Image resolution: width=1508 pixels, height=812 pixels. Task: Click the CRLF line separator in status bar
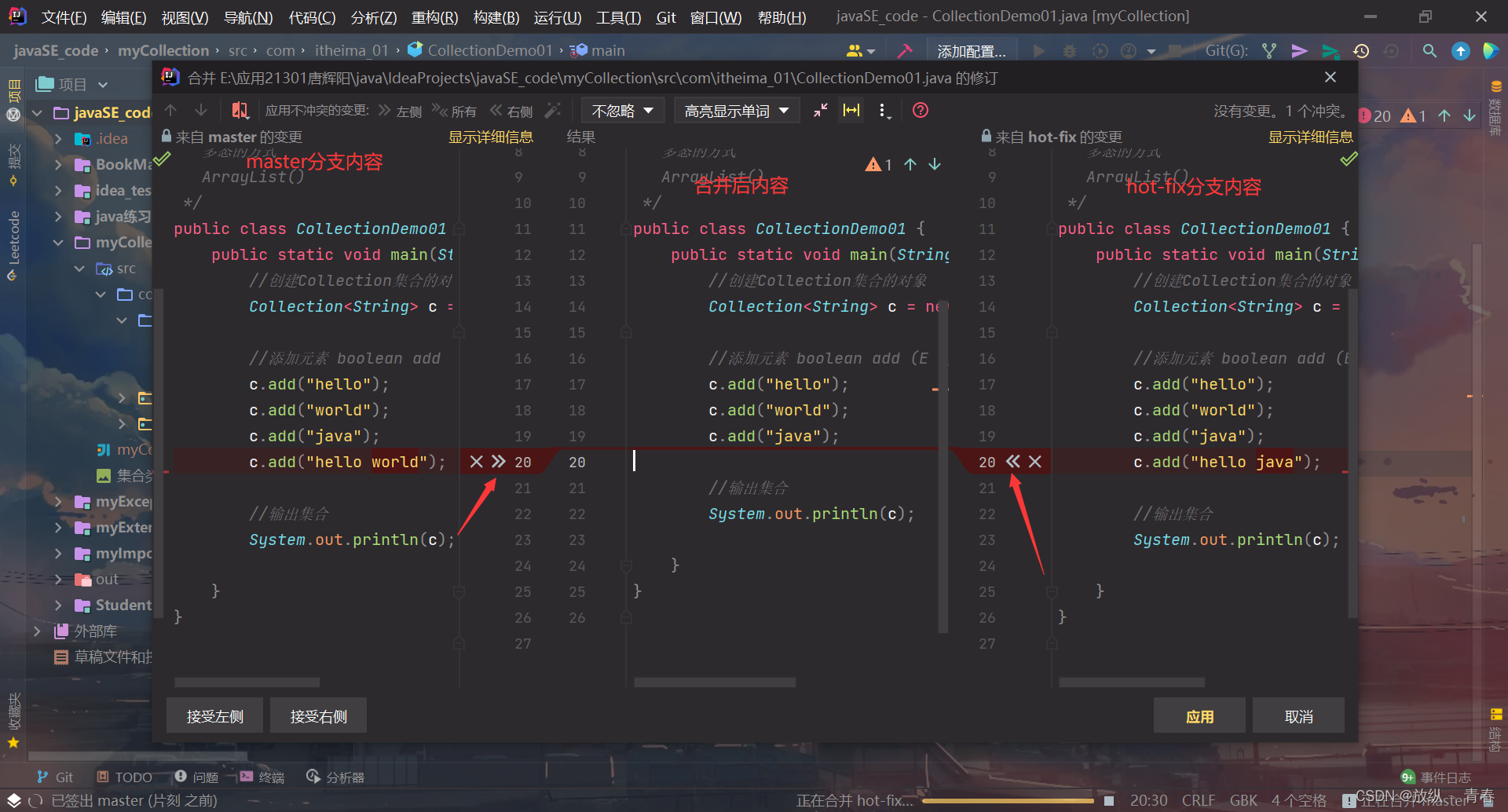click(1198, 800)
